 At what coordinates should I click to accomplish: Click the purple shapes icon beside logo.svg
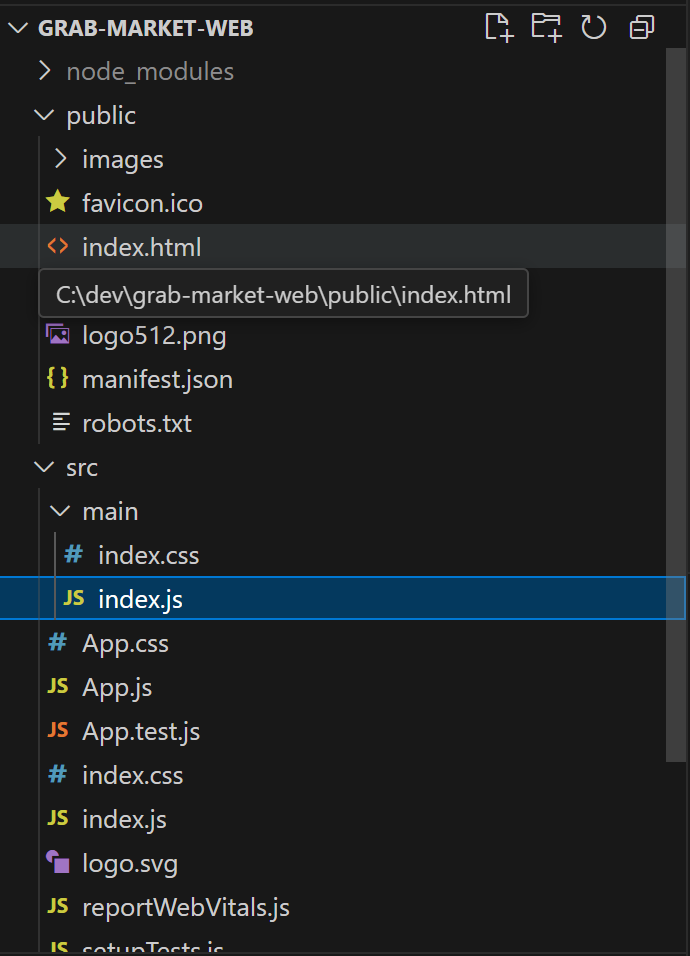pyautogui.click(x=58, y=863)
